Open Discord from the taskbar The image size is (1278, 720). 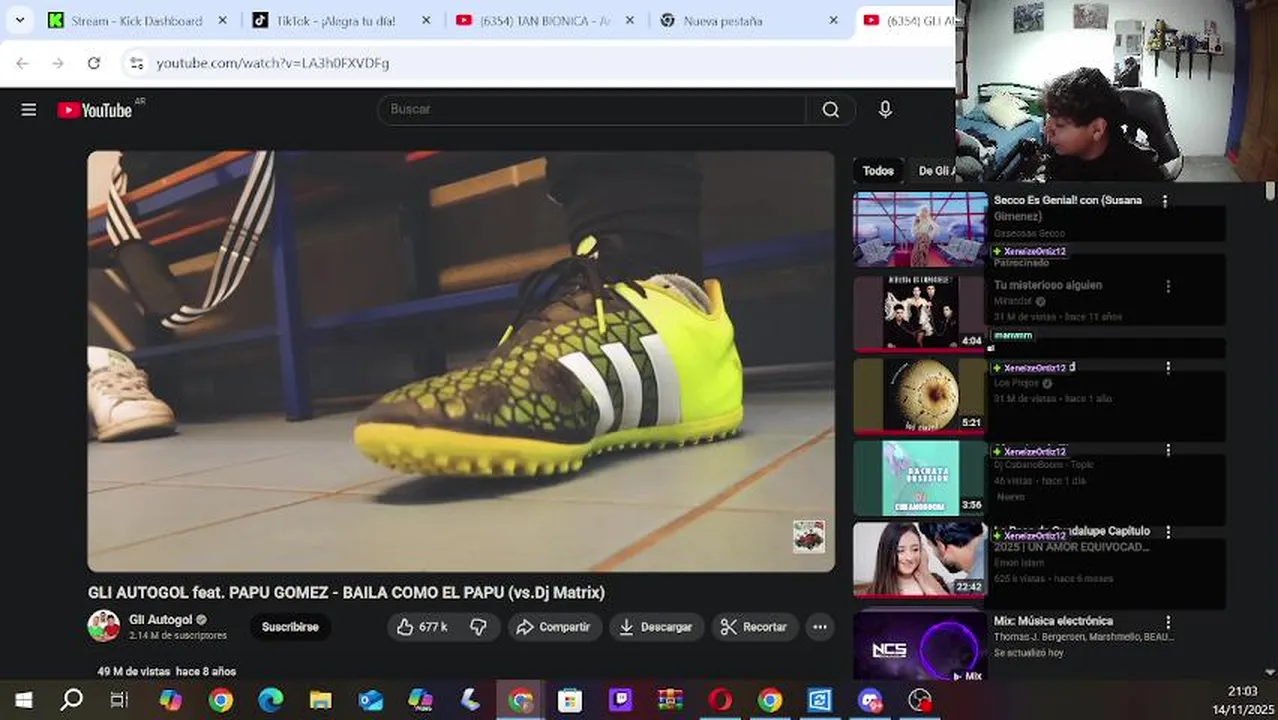click(870, 700)
